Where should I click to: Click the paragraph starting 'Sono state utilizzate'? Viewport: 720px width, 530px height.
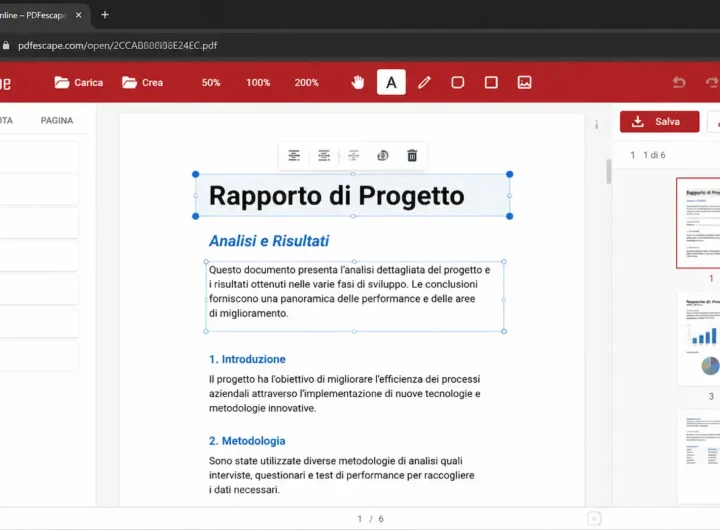coord(342,475)
